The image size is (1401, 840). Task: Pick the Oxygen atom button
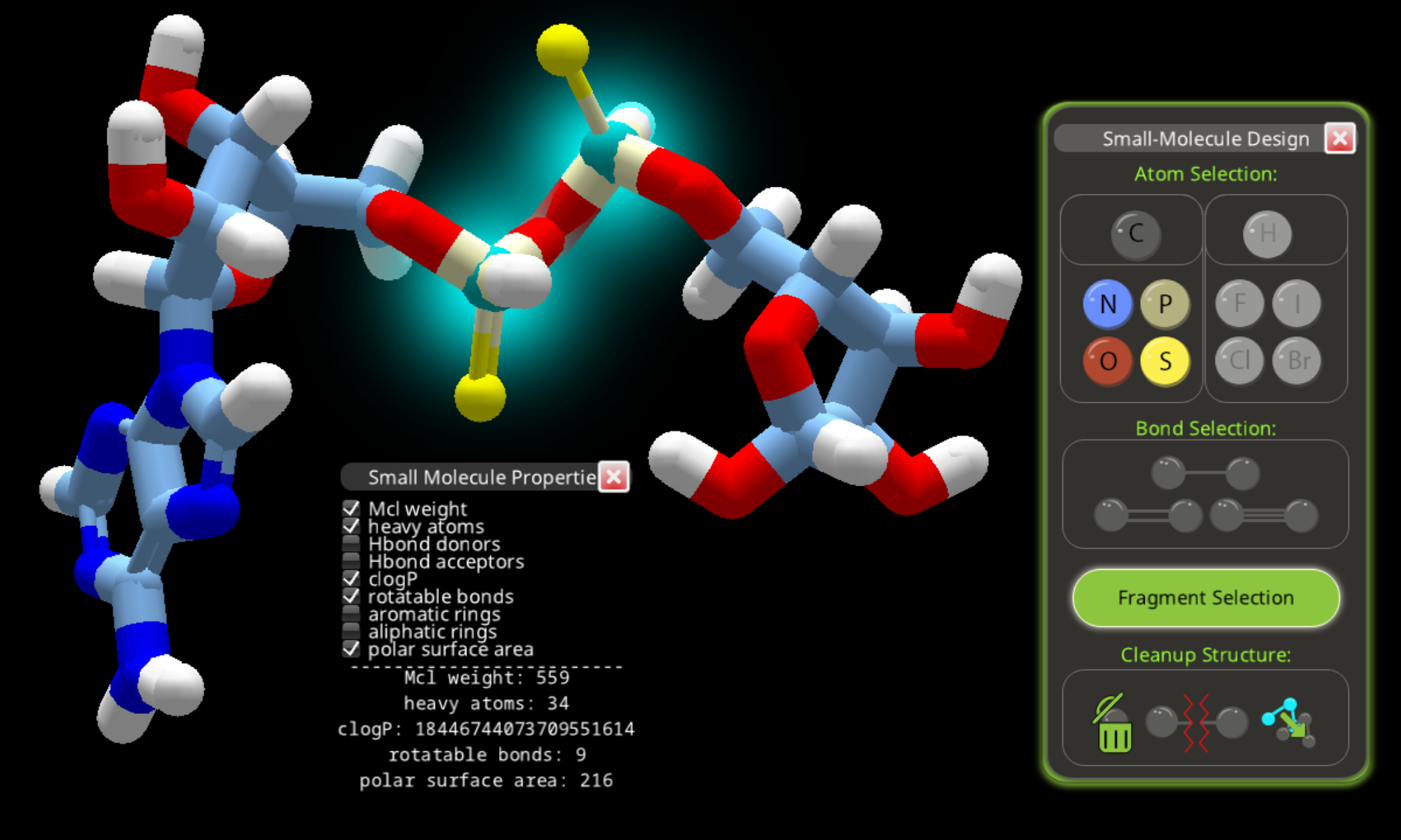tap(1107, 361)
